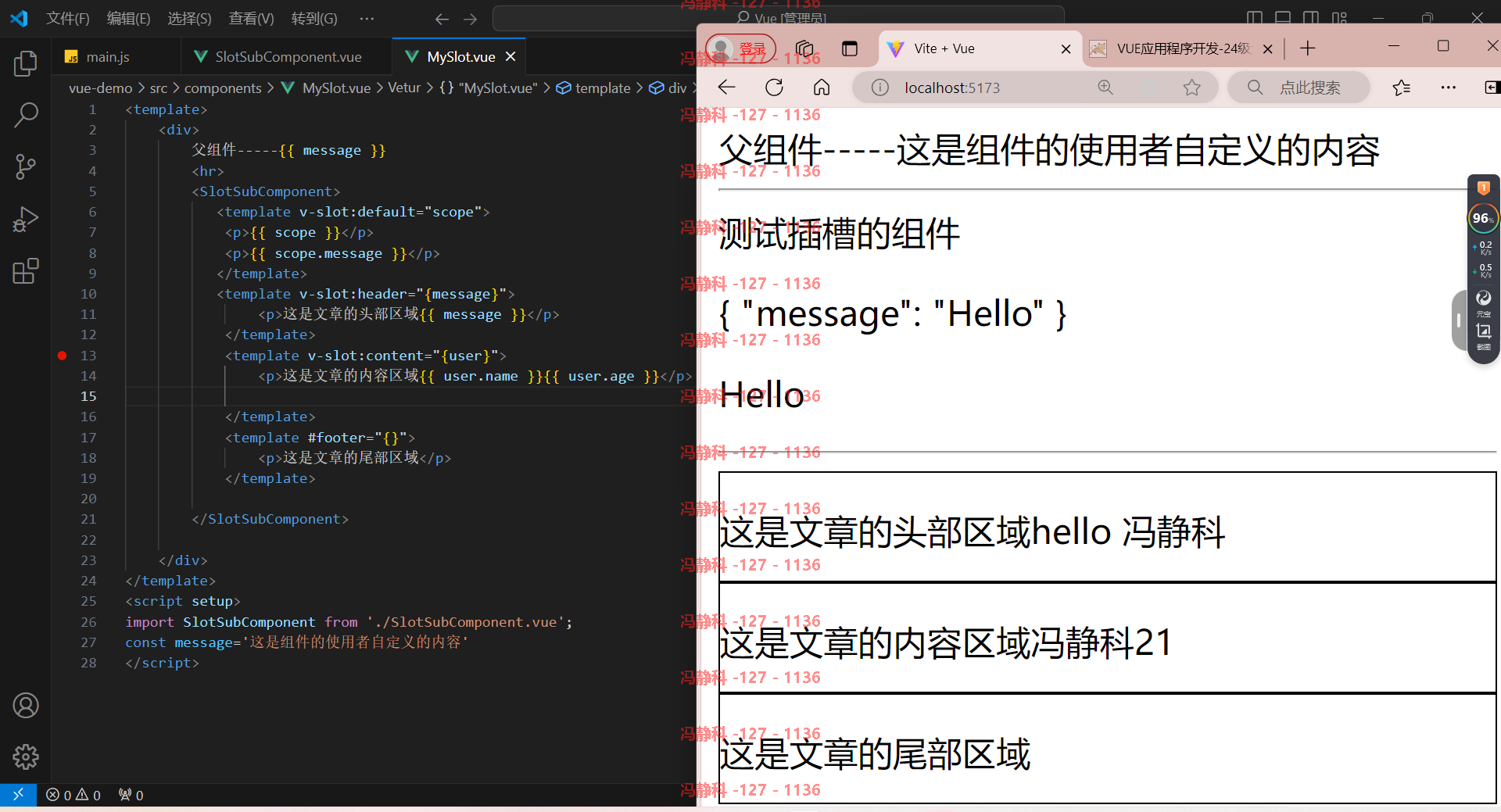Viewport: 1501px width, 812px height.
Task: Switch to the SlotSubComponent.vue editor tab
Action: click(x=286, y=56)
